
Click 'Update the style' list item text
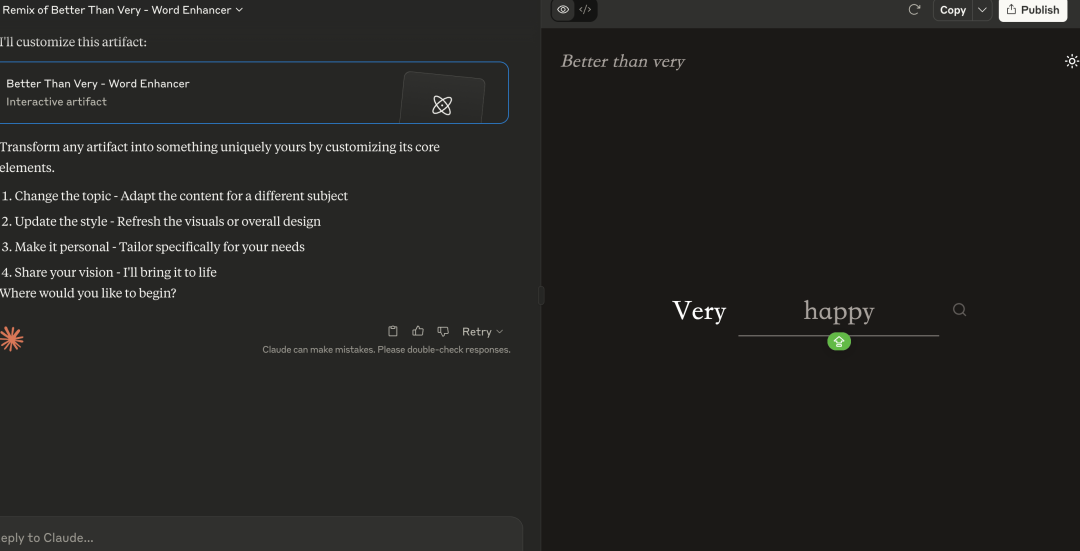click(167, 221)
